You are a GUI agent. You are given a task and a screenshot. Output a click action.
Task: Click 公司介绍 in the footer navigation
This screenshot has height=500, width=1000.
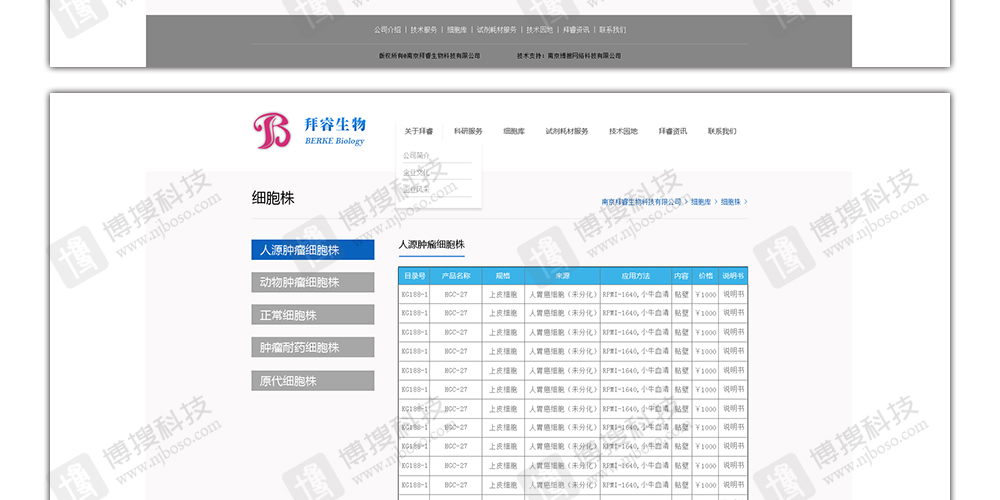click(x=387, y=30)
